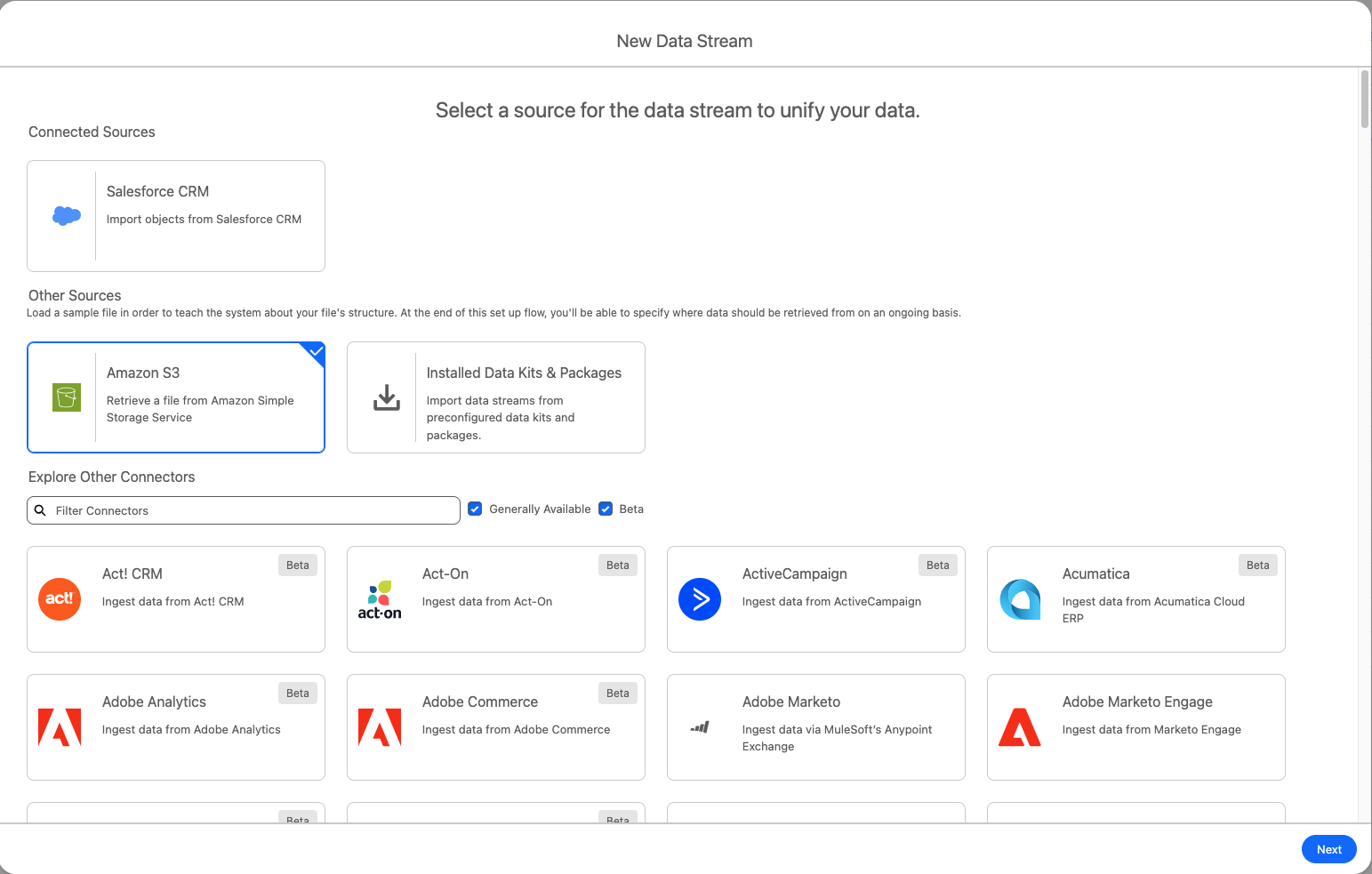Click the ActiveCampaign arrow logo
Viewport: 1372px width, 874px height.
(x=700, y=599)
